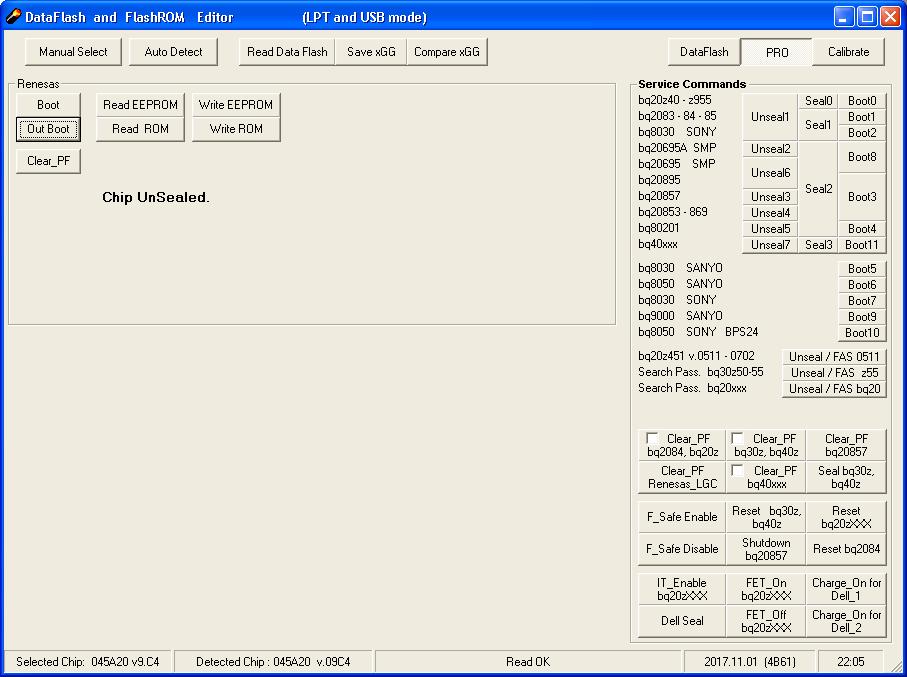Viewport: 907px width, 677px height.
Task: Click the Unseal1 service command
Action: [770, 117]
